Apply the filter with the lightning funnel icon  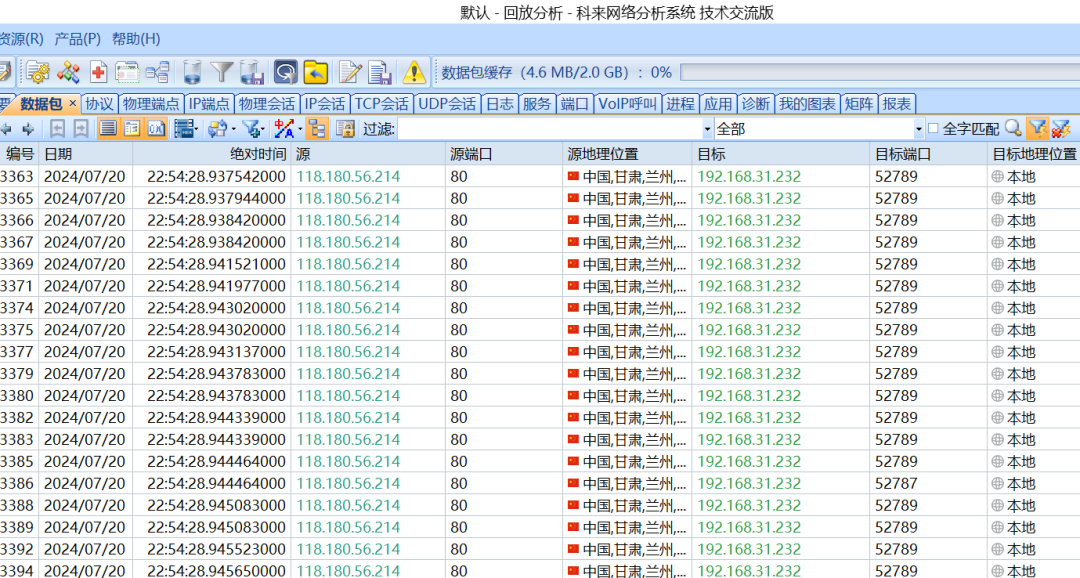click(1038, 128)
